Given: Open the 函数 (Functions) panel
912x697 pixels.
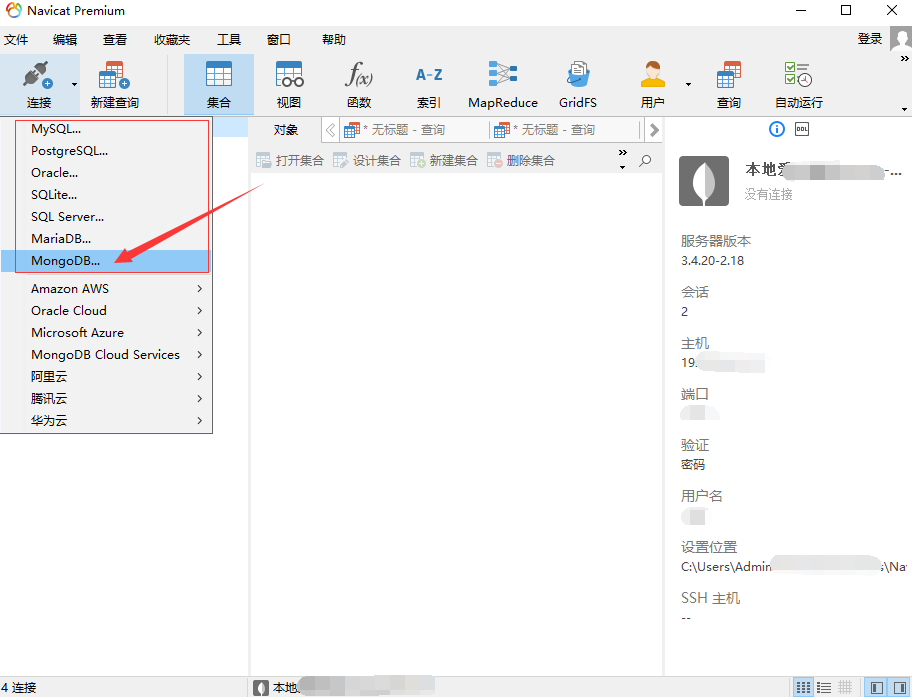Looking at the screenshot, I should tap(358, 84).
